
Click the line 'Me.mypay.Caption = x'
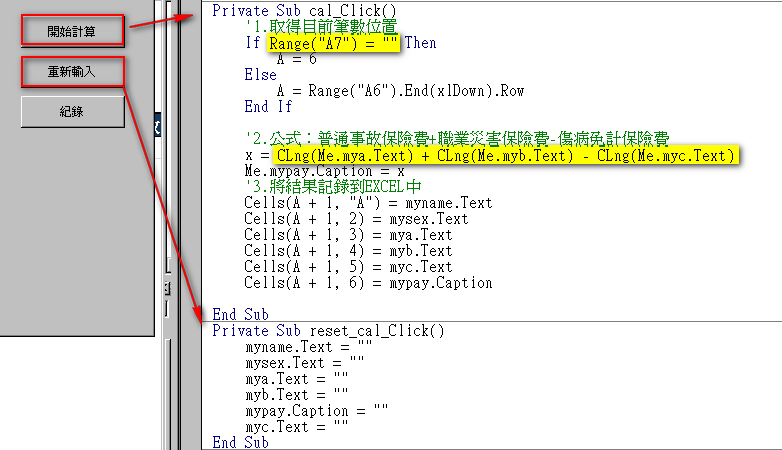click(324, 171)
